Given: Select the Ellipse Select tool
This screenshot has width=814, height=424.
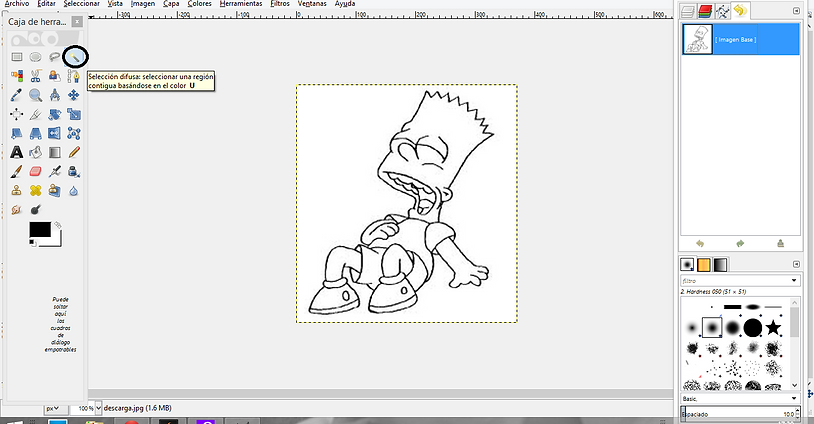Looking at the screenshot, I should pos(35,57).
